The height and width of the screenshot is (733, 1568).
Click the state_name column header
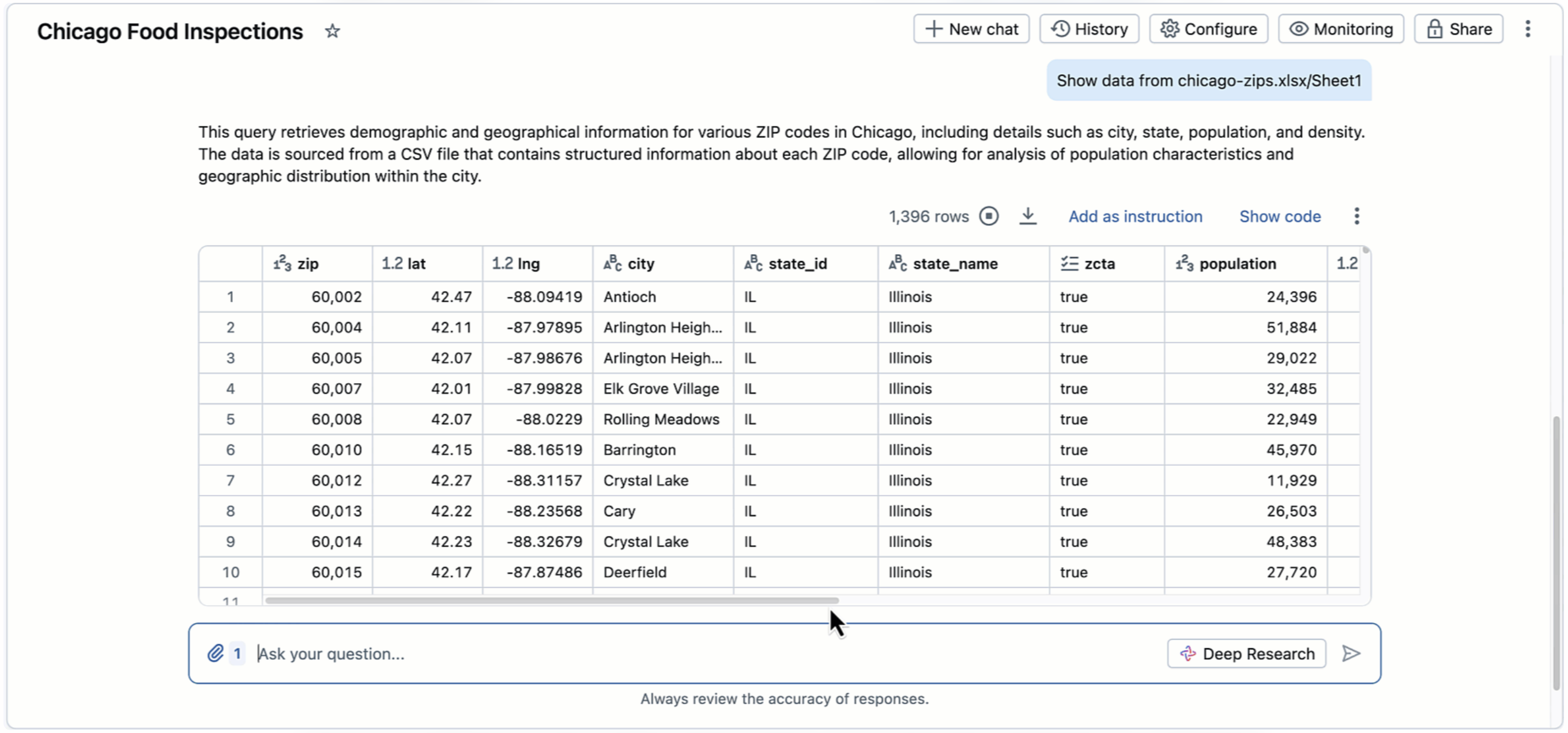(x=963, y=263)
